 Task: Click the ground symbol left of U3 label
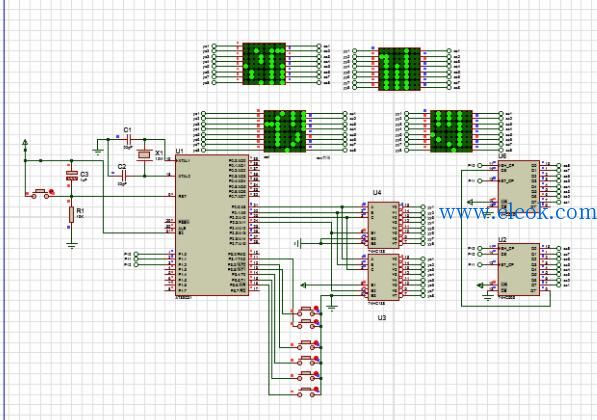pyautogui.click(x=332, y=308)
